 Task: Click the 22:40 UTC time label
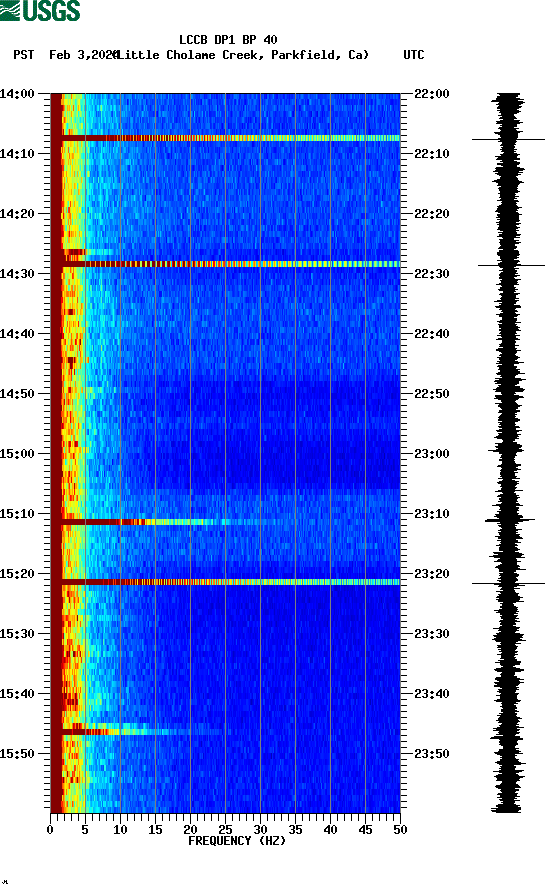tap(432, 334)
